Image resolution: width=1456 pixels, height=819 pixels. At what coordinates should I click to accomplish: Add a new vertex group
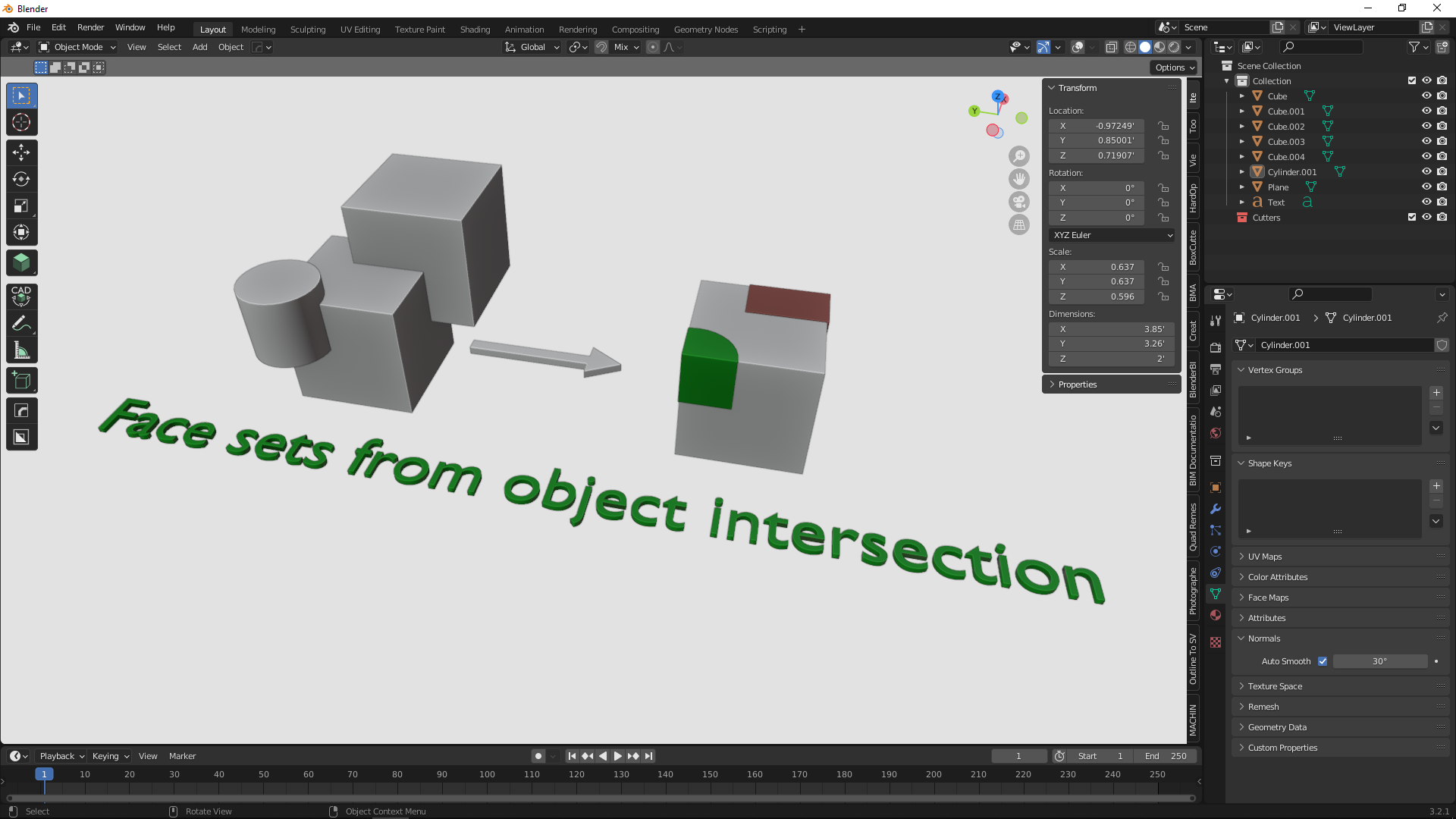click(1436, 393)
